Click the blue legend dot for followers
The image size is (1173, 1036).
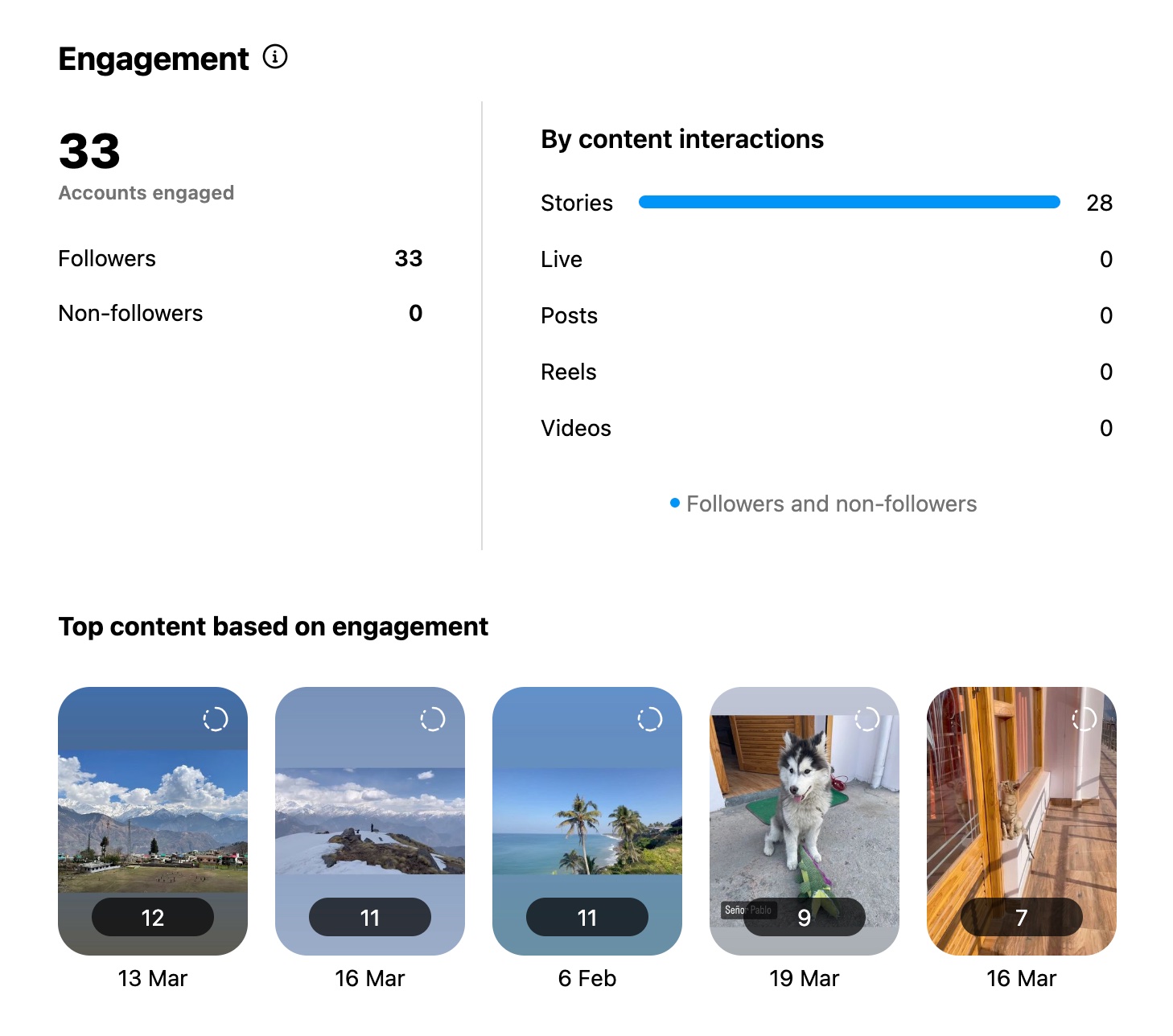(675, 503)
